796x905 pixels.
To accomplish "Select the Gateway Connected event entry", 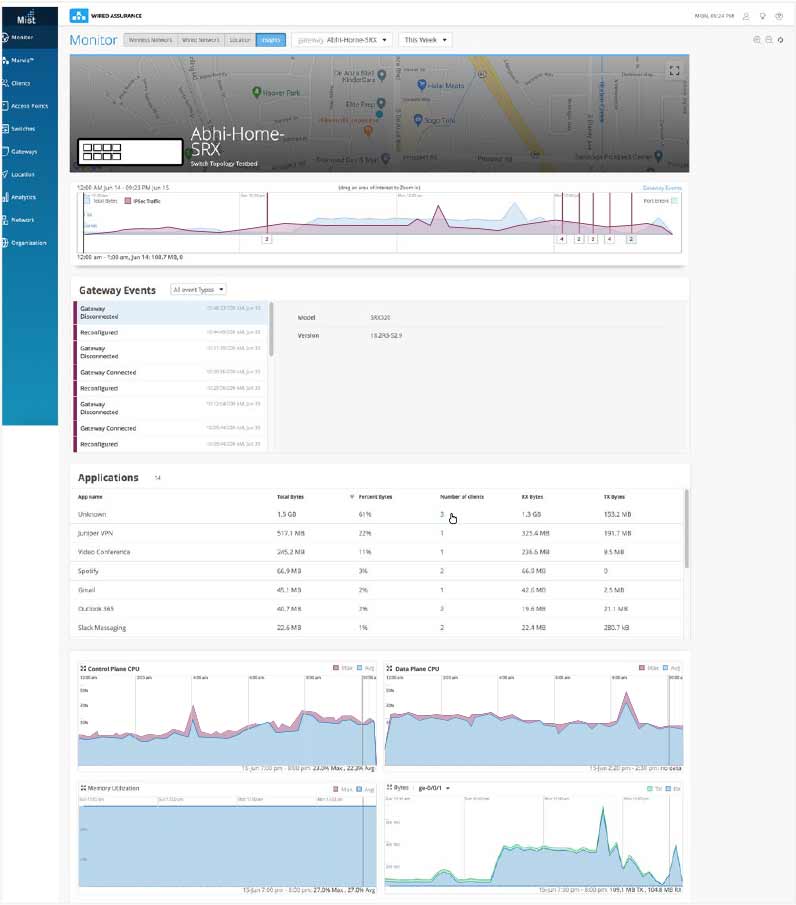I will (171, 372).
